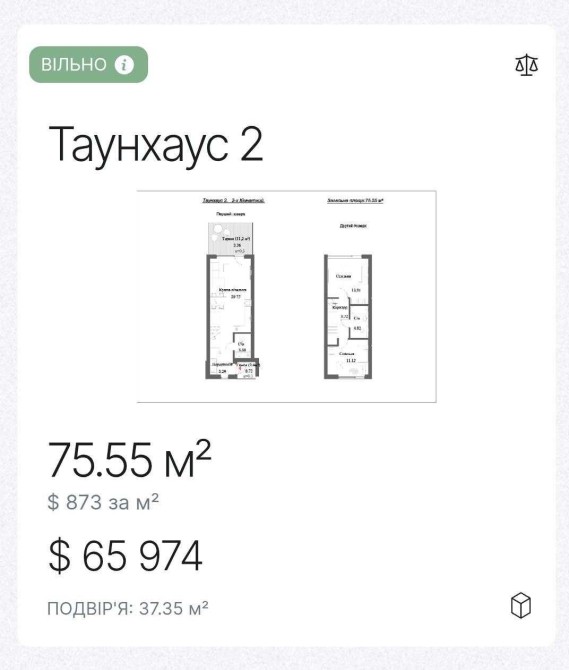Screen dimensions: 569x670
Task: Click the first floor bathroom room
Action: click(x=242, y=345)
